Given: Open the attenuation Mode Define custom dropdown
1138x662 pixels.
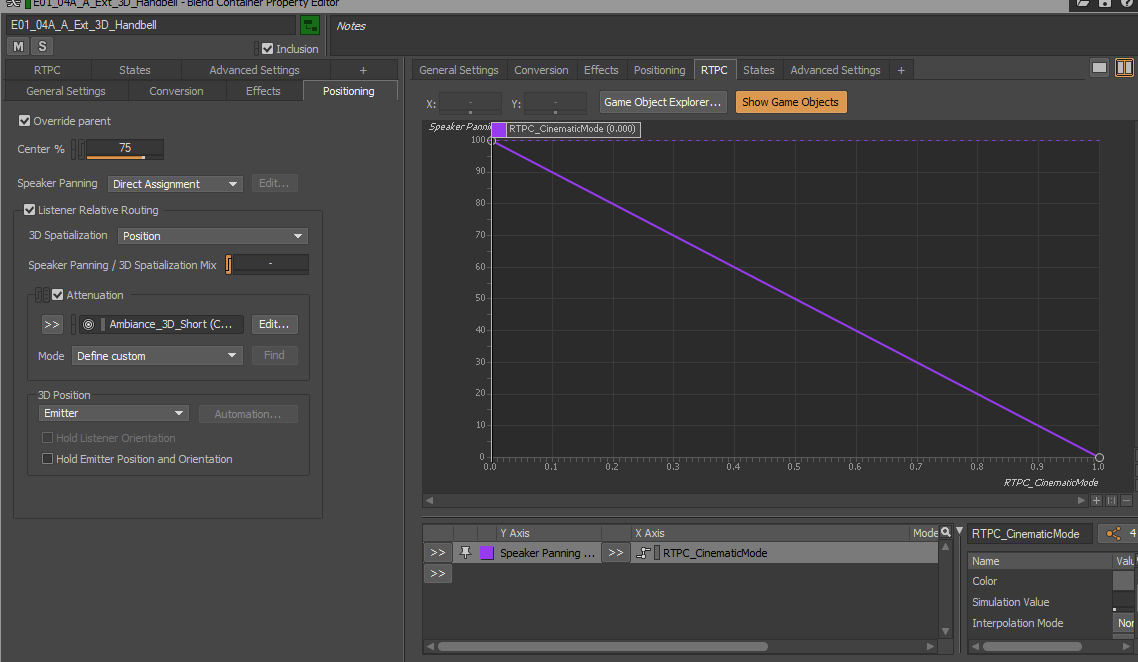Looking at the screenshot, I should 157,356.
